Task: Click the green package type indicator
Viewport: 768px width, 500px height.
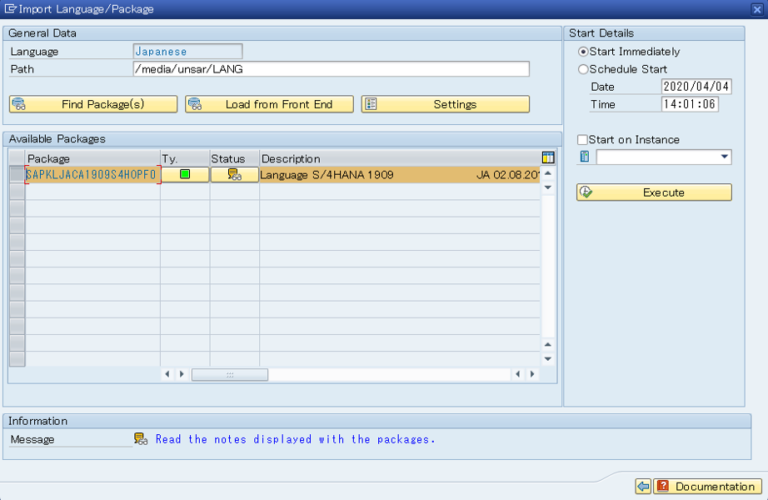Action: coord(185,175)
